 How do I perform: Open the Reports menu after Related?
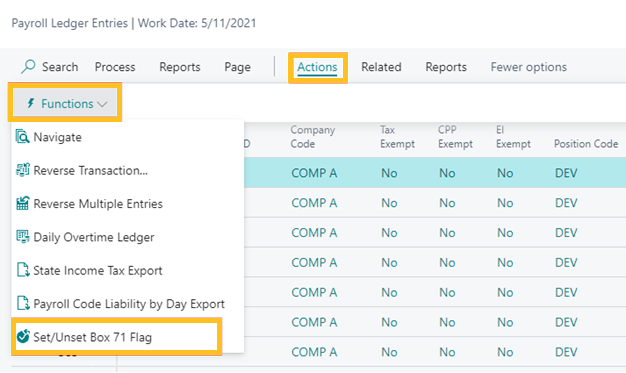[x=446, y=67]
